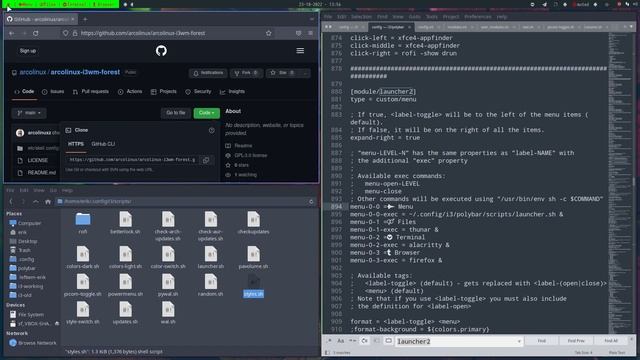Open the Readme link in About
Image resolution: width=640 pixels, height=360 pixels.
(x=239, y=146)
